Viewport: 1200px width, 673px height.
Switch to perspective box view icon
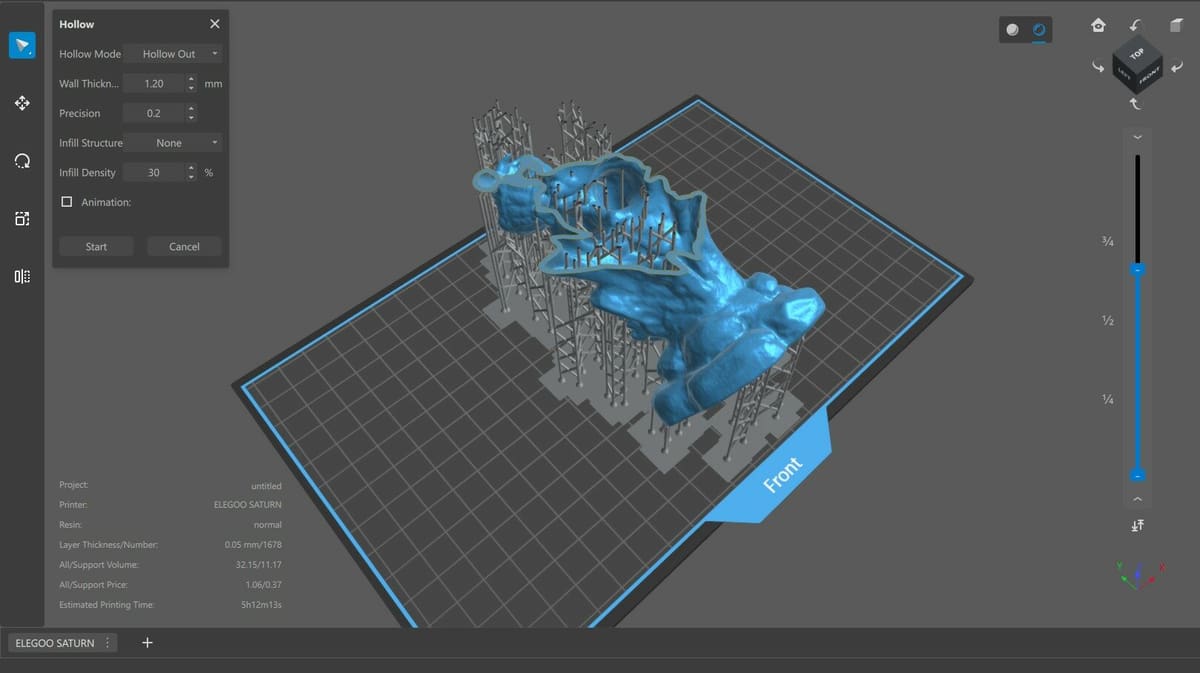click(1176, 25)
